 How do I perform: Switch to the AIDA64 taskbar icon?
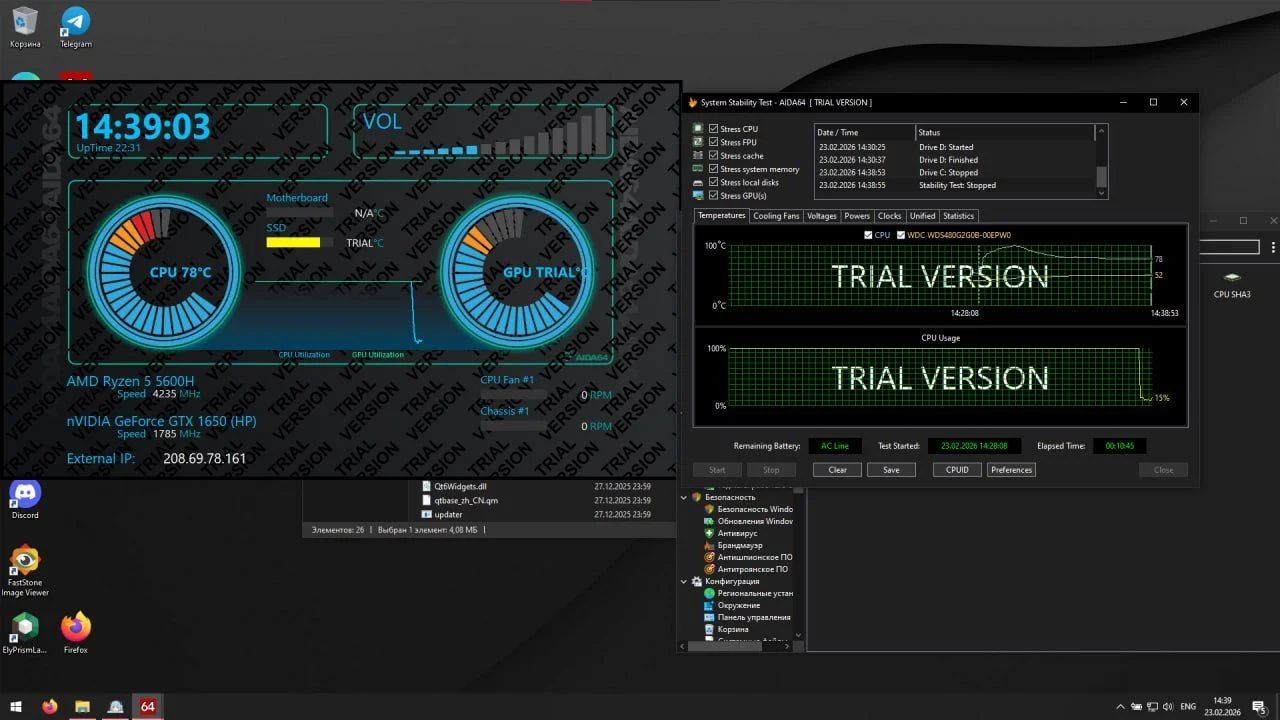pyautogui.click(x=148, y=707)
